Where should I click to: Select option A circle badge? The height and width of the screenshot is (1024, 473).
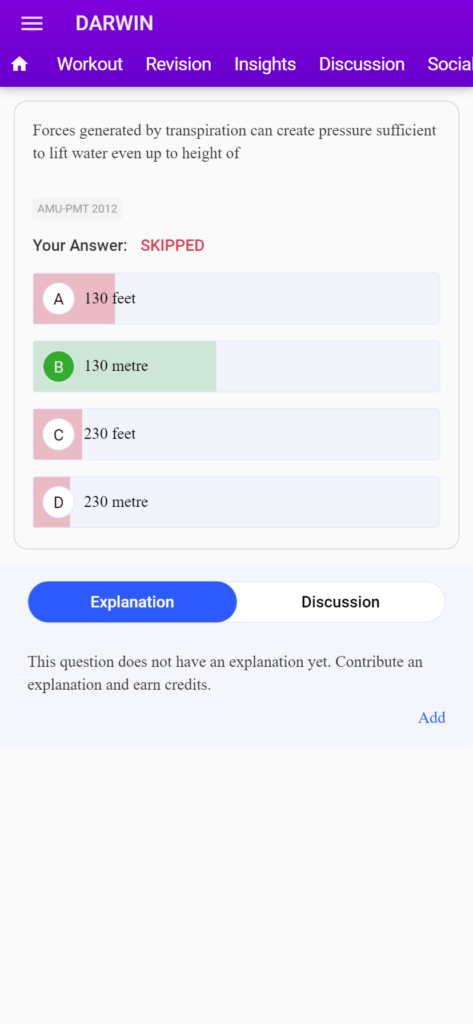59,299
